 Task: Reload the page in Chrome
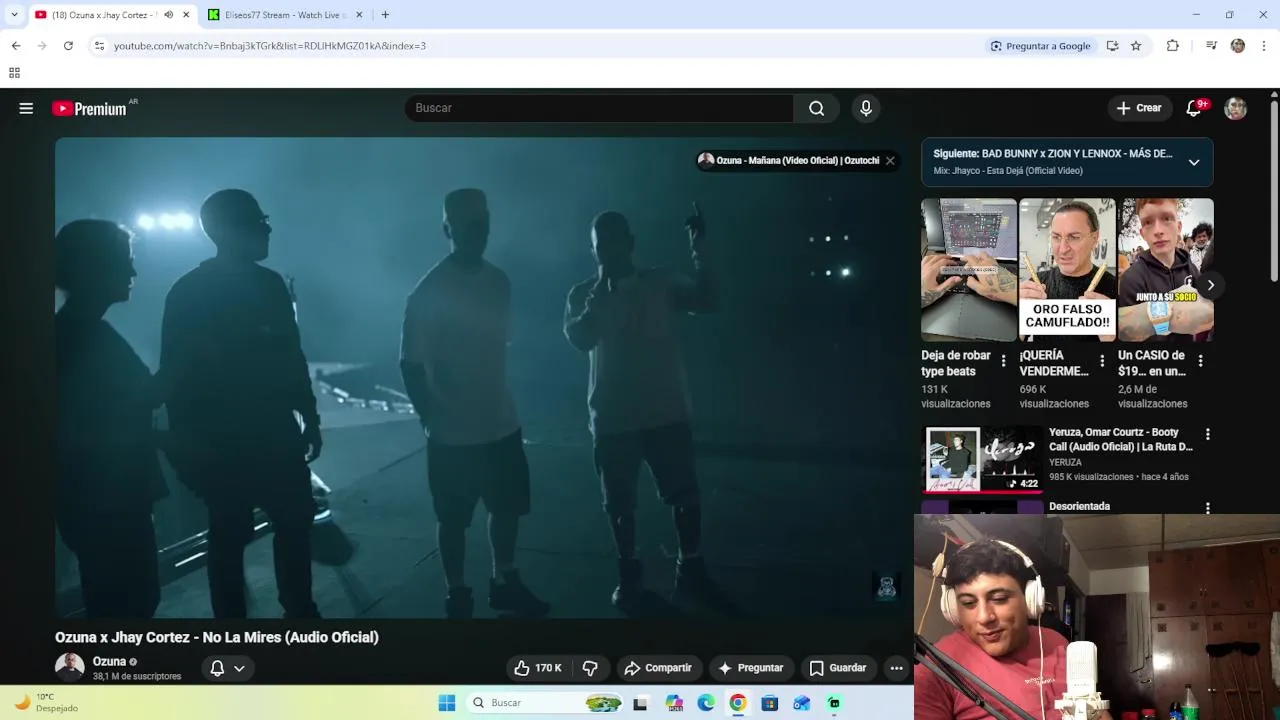point(68,46)
